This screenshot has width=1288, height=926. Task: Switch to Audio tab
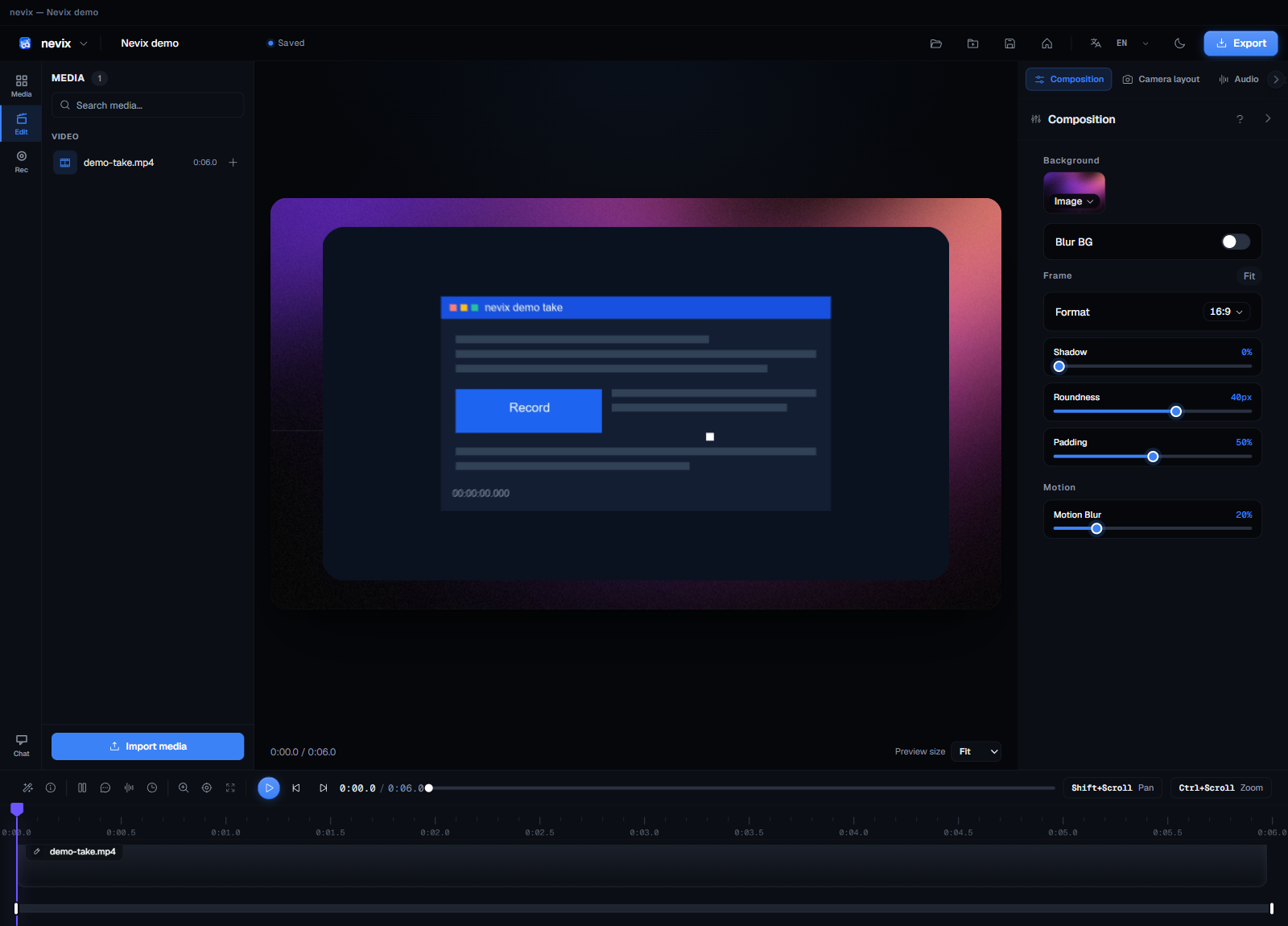1239,79
